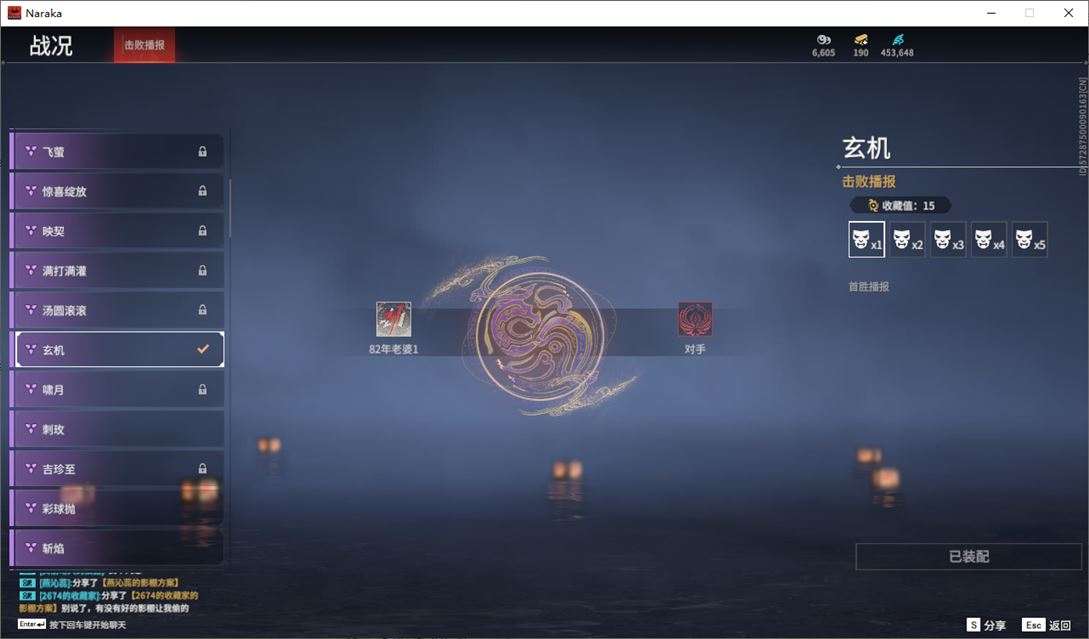Click the lock icon on 惊喜绽放 row

pyautogui.click(x=202, y=191)
